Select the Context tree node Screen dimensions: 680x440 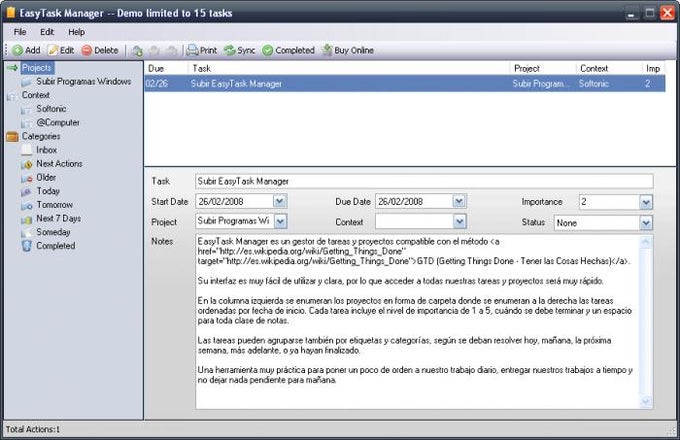tap(36, 95)
